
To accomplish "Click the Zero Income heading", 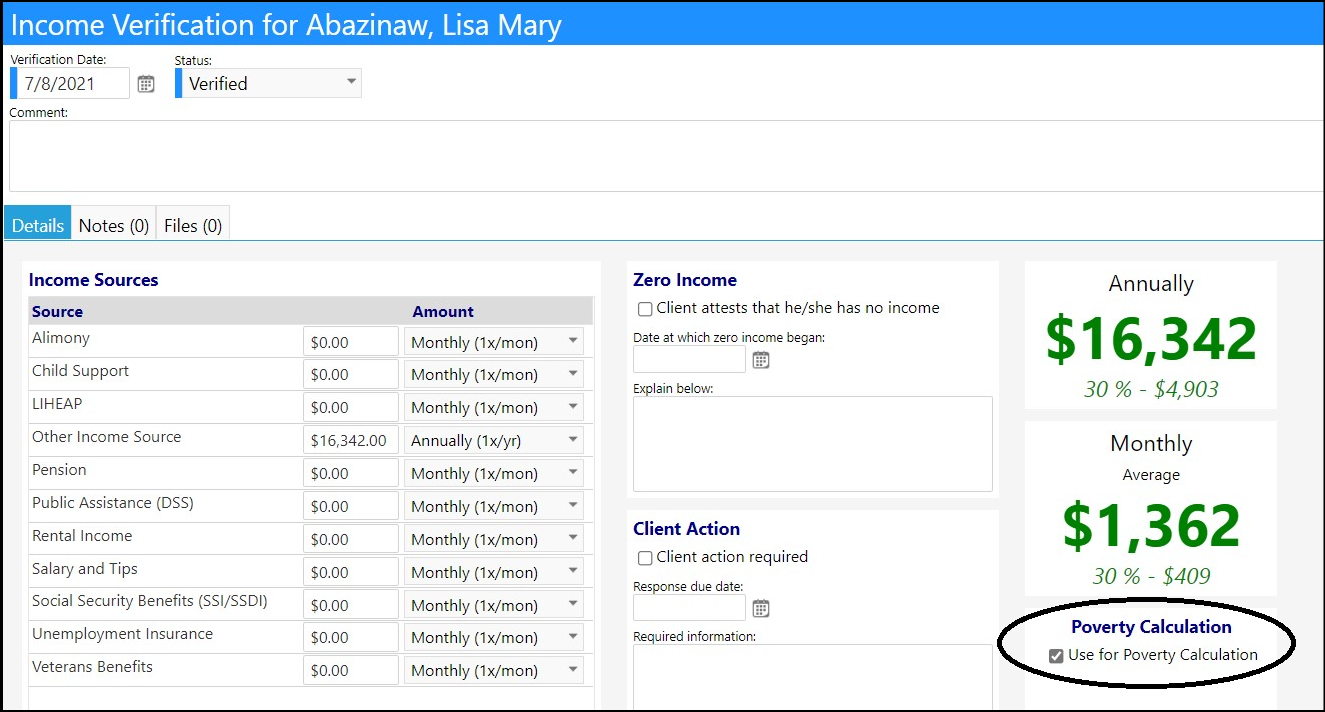I will (x=685, y=280).
